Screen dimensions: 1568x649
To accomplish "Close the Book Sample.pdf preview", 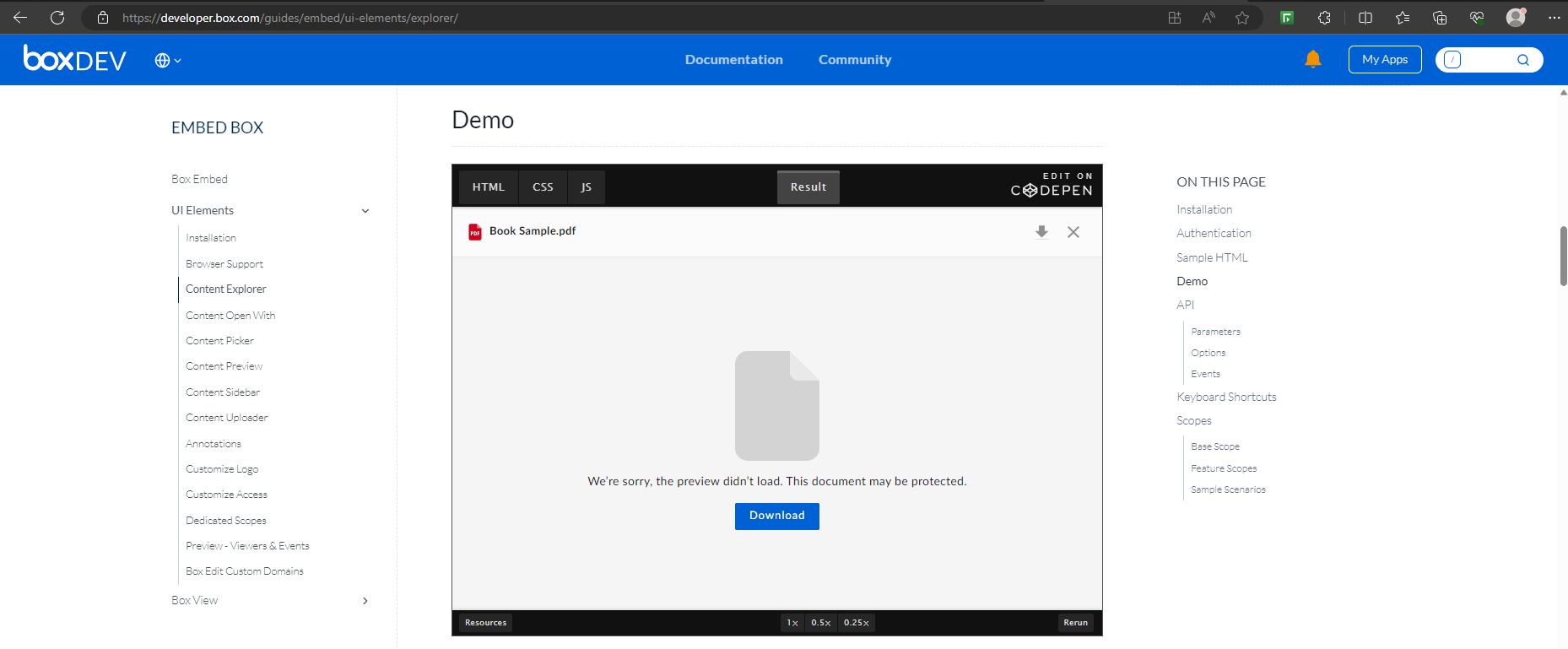I will pyautogui.click(x=1073, y=232).
